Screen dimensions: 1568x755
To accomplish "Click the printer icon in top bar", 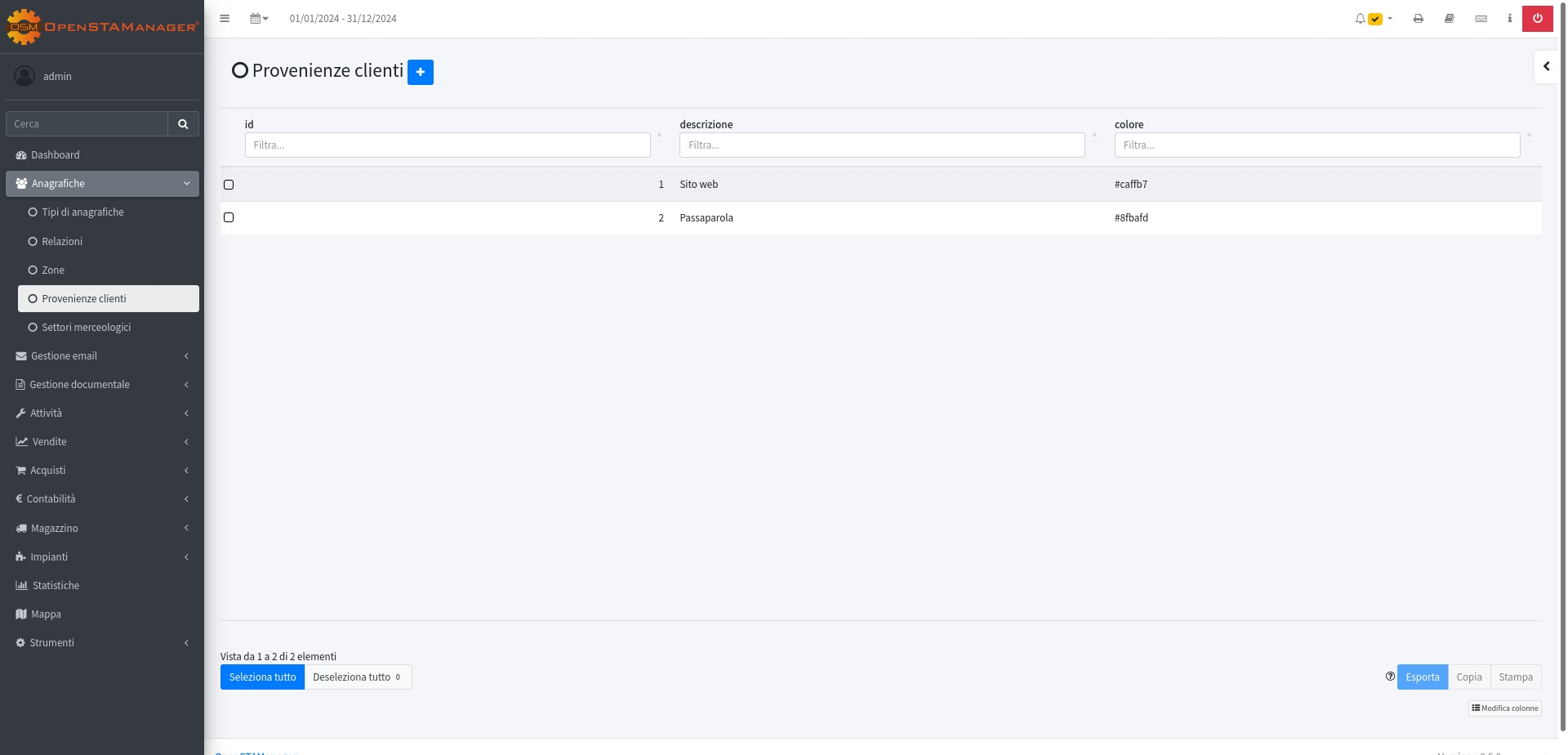I will pos(1419,19).
